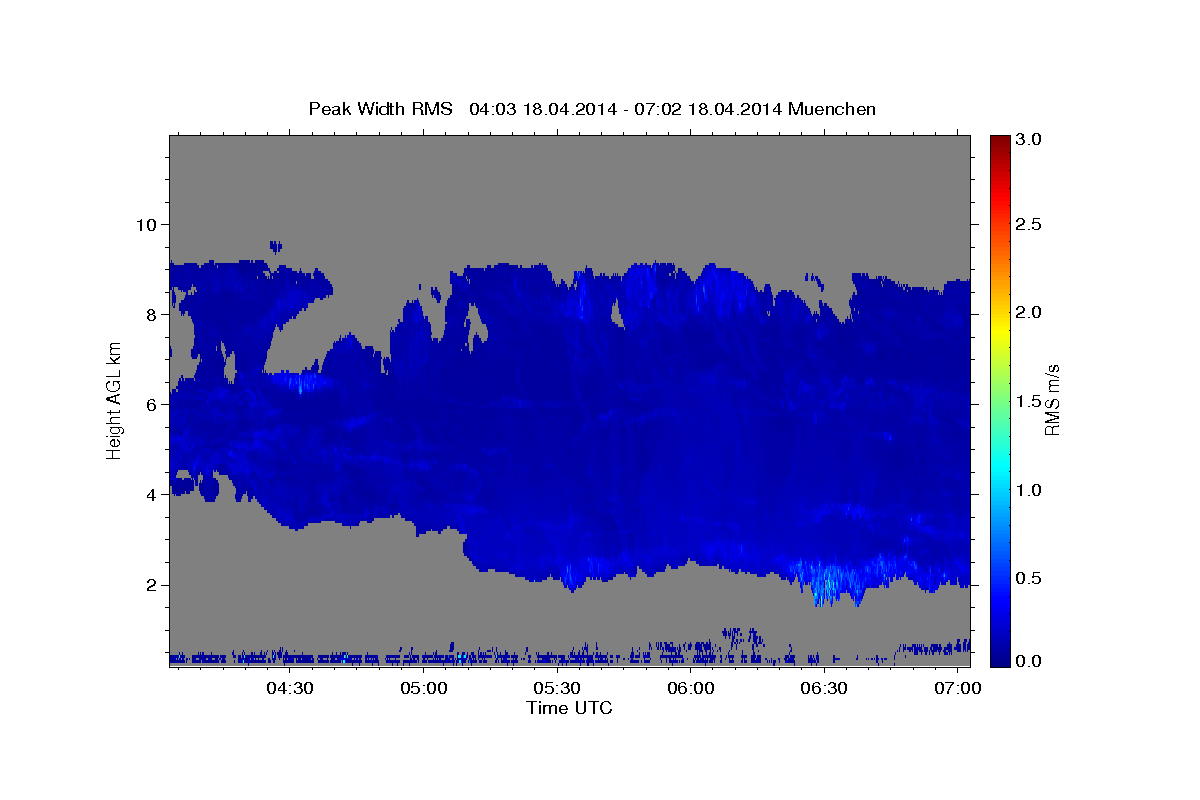This screenshot has width=1200, height=800.
Task: Click the height tick label 6
Action: tap(150, 404)
